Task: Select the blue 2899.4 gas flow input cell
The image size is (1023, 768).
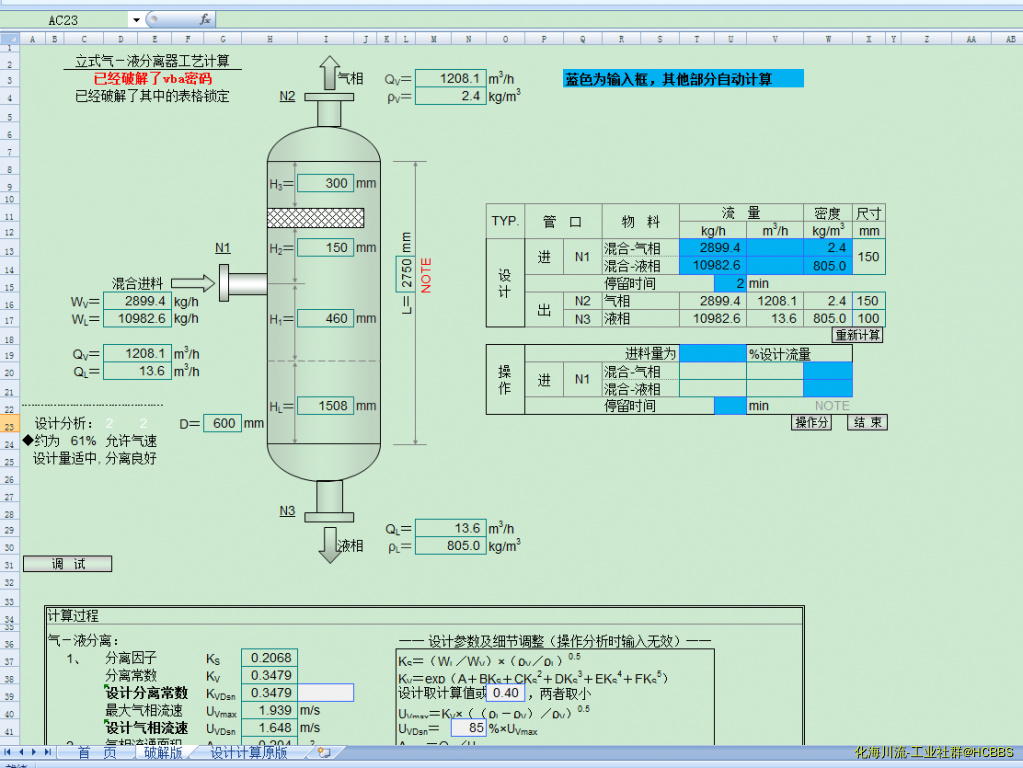Action: pyautogui.click(x=712, y=248)
